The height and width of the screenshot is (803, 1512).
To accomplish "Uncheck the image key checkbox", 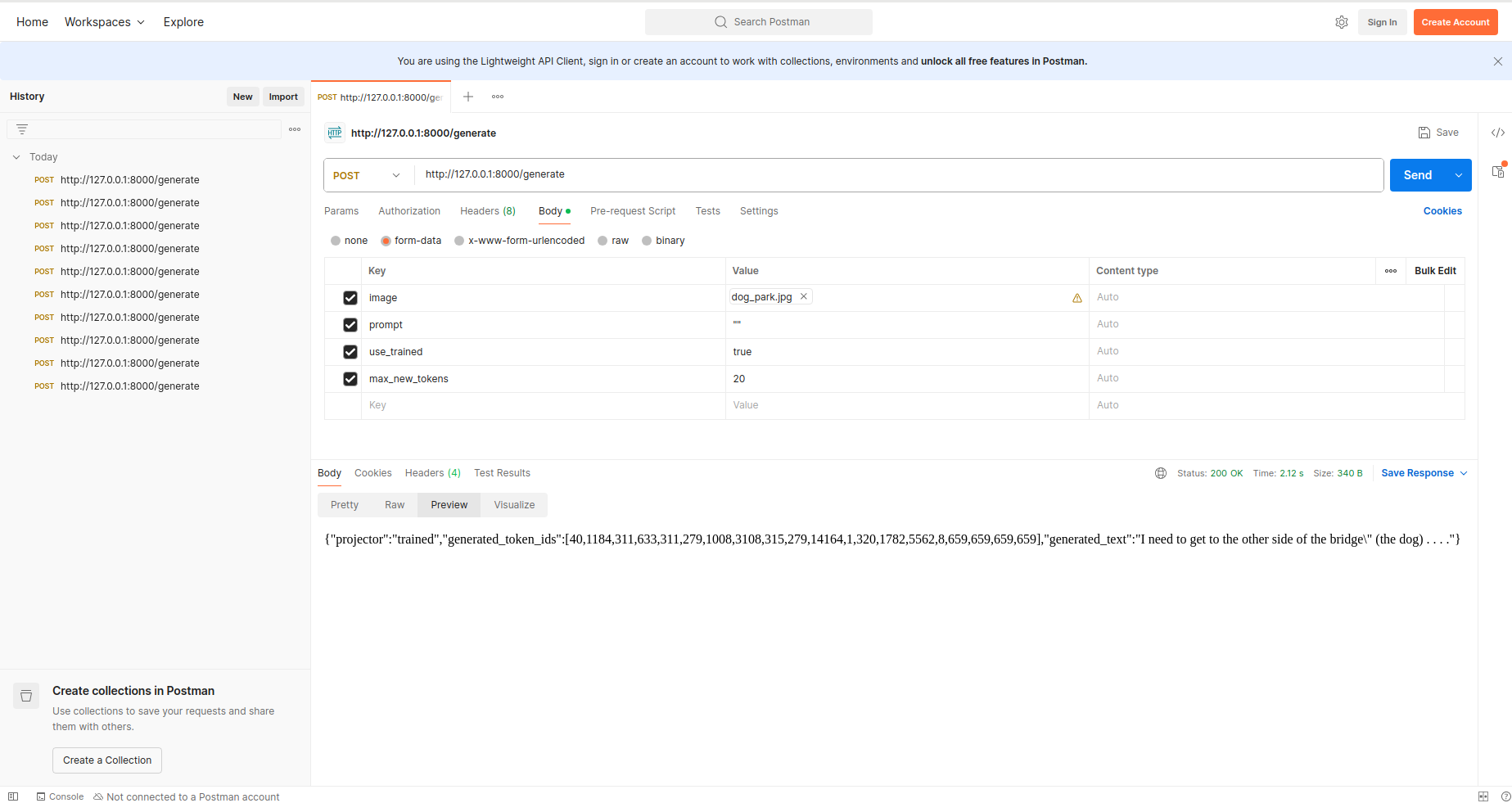I will click(350, 298).
